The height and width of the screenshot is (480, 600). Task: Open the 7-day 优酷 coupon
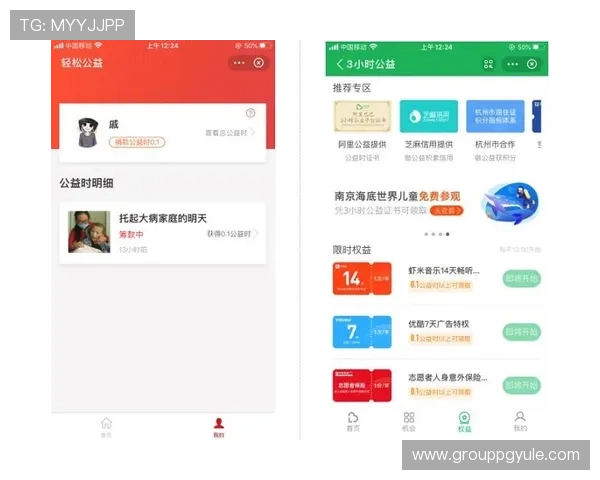[362, 332]
